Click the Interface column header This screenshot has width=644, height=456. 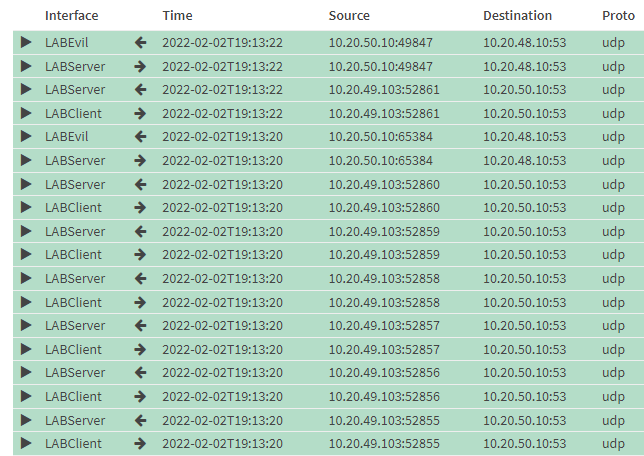[71, 16]
